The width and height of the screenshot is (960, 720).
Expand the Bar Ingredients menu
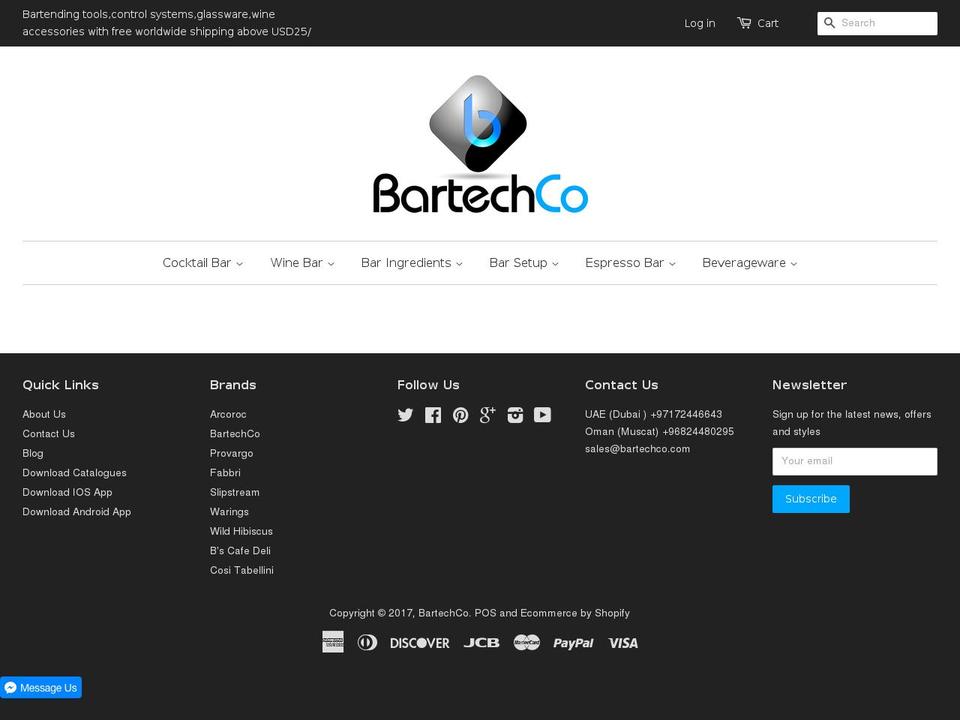[412, 263]
